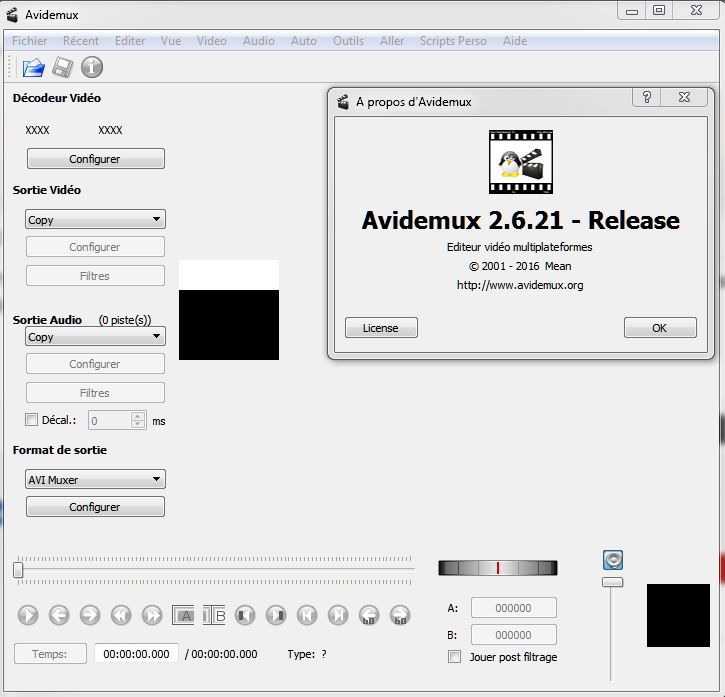Image resolution: width=725 pixels, height=697 pixels.
Task: Enable the Décal. audio shift checkbox
Action: [31, 420]
